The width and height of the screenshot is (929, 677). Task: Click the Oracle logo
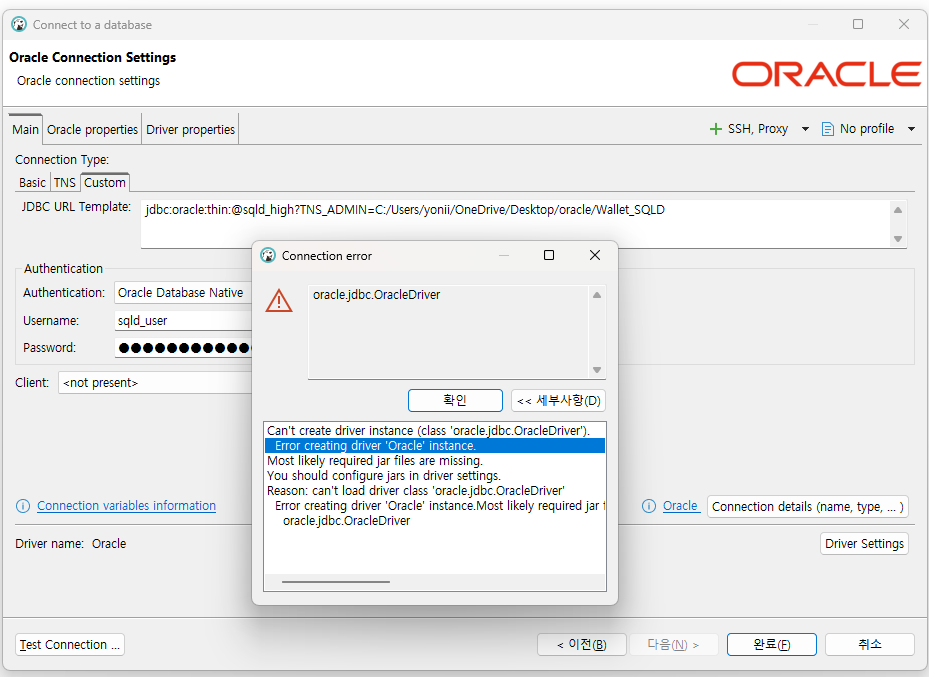(x=826, y=74)
